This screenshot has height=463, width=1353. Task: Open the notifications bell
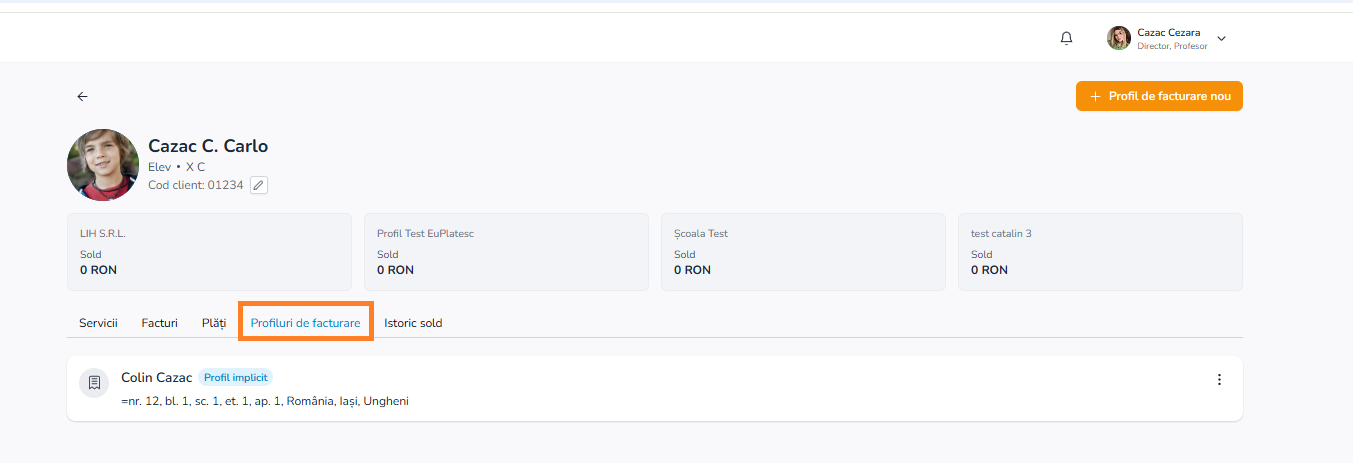[1066, 38]
